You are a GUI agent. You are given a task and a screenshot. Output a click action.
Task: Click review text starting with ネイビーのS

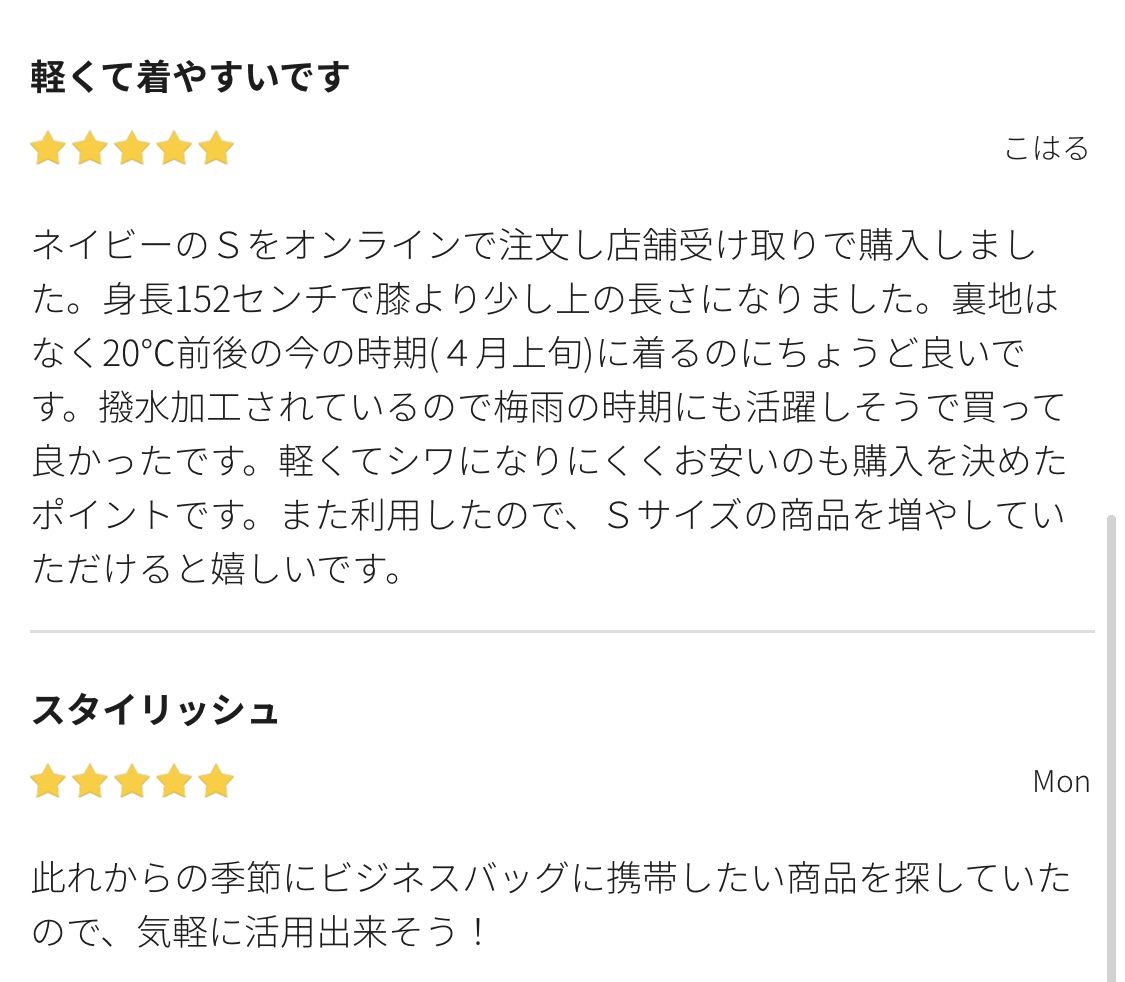tap(550, 407)
